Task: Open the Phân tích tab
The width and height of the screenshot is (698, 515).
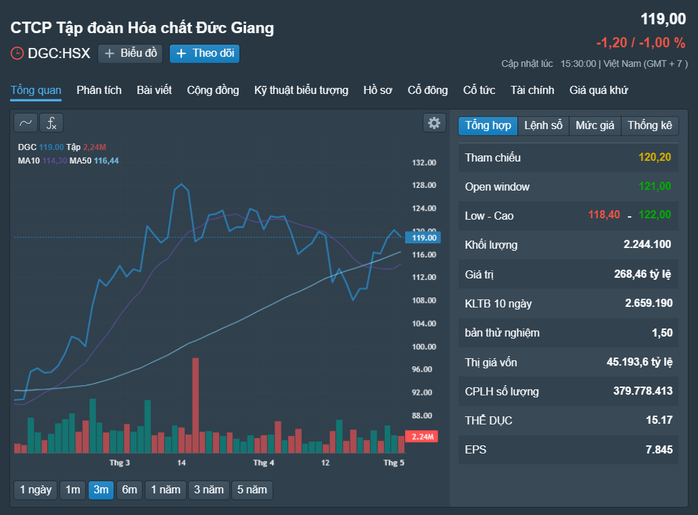Action: [x=99, y=90]
